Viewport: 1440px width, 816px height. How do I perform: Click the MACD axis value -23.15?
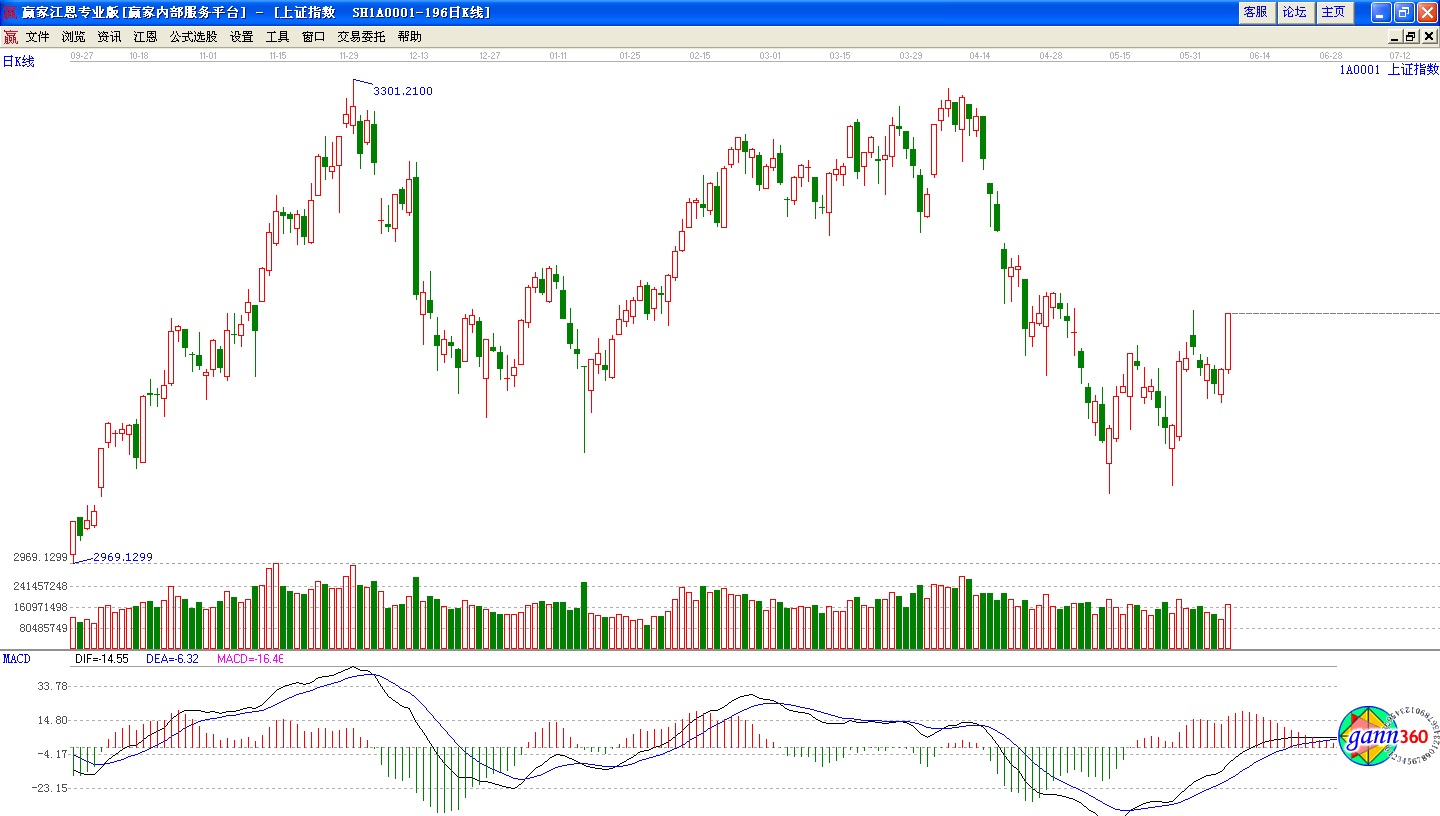click(48, 788)
